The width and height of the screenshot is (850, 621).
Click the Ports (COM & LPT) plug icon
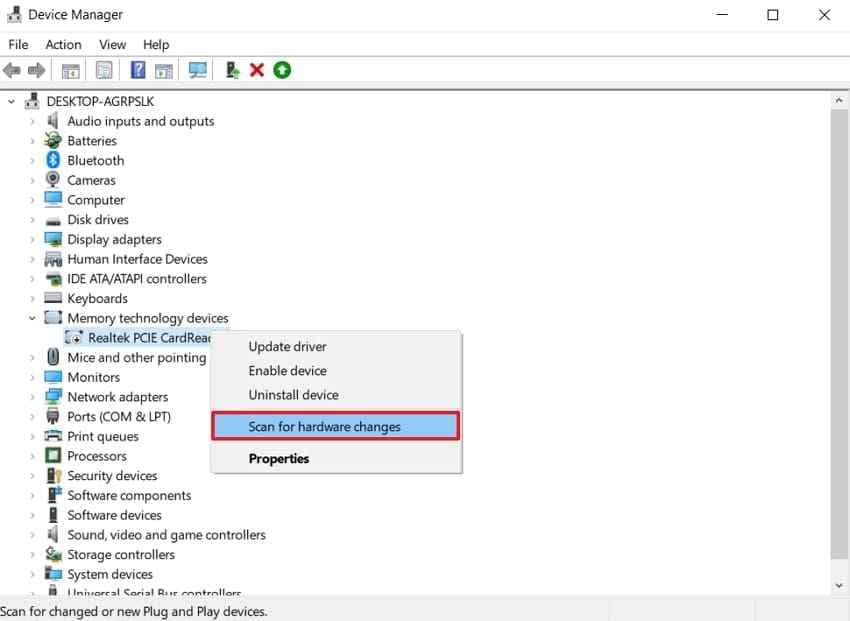point(53,416)
